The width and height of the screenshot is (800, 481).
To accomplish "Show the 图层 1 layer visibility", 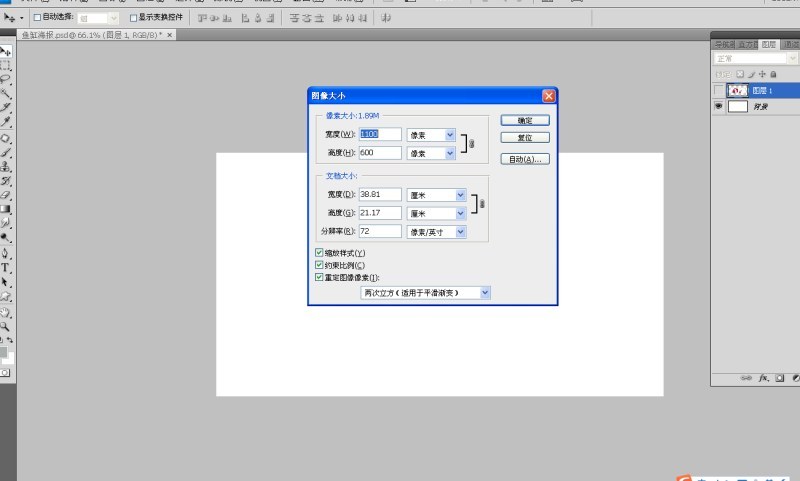I will [718, 90].
